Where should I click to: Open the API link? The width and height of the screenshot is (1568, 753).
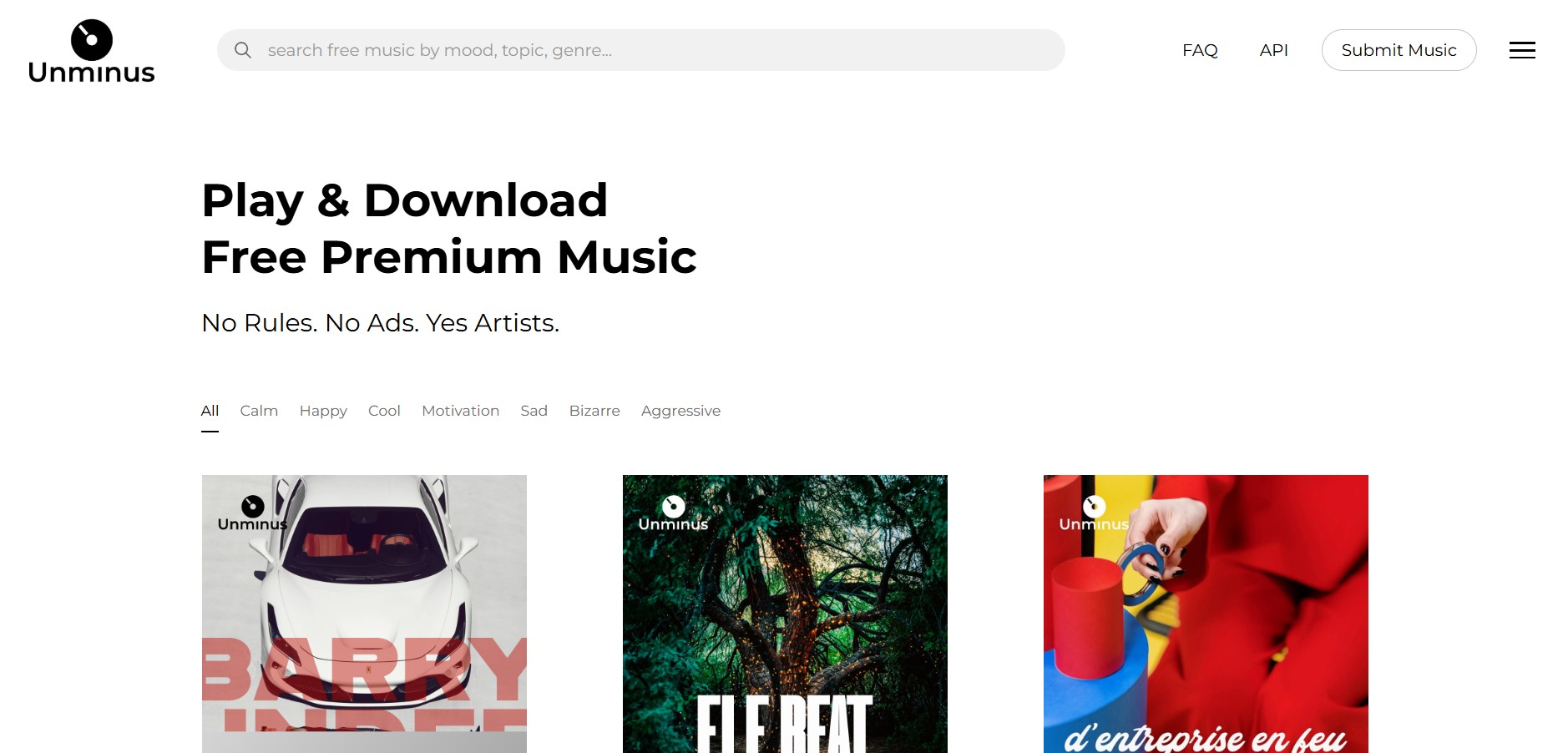pyautogui.click(x=1273, y=50)
